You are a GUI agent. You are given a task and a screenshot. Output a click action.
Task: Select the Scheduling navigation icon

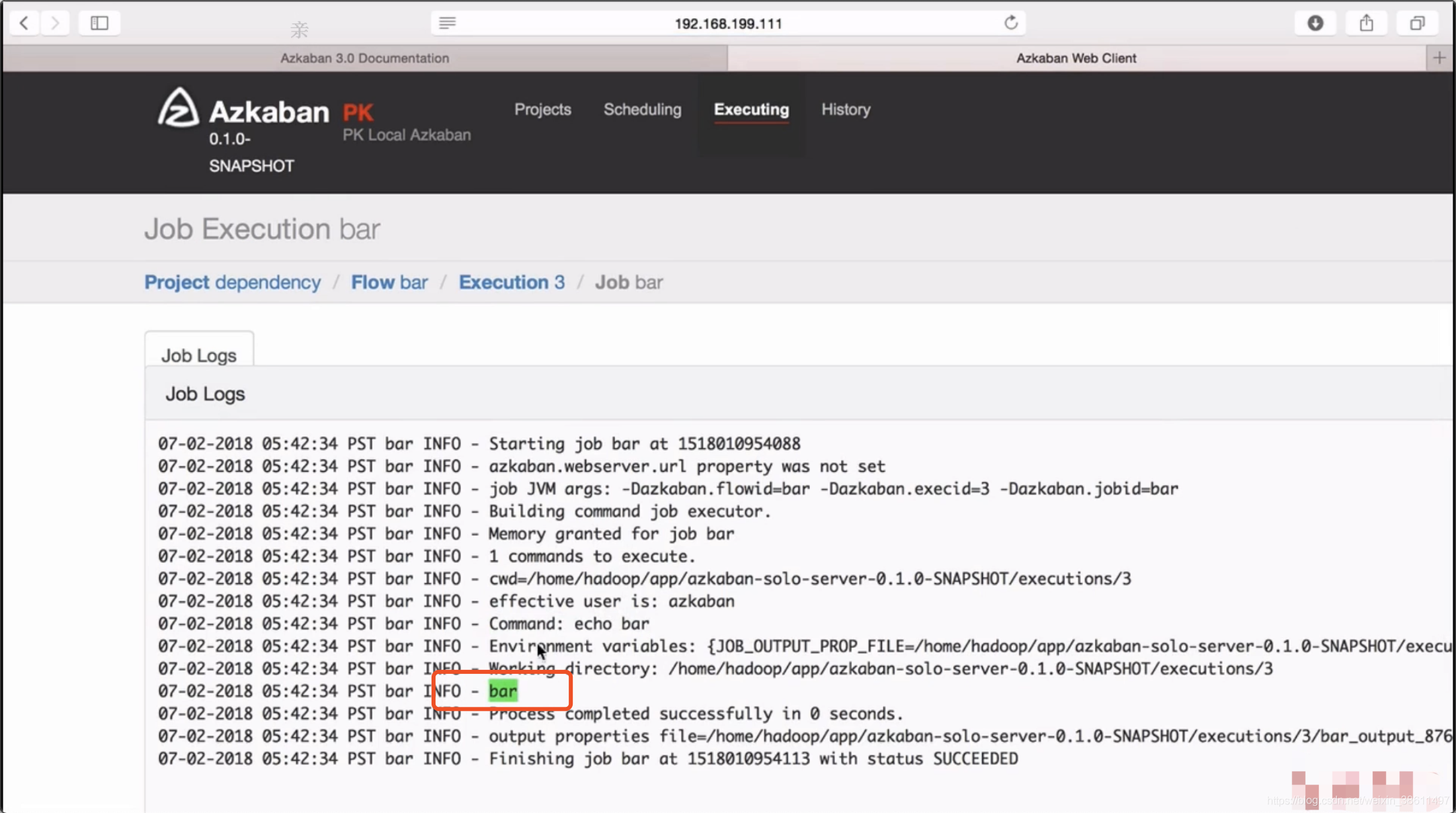(x=642, y=109)
